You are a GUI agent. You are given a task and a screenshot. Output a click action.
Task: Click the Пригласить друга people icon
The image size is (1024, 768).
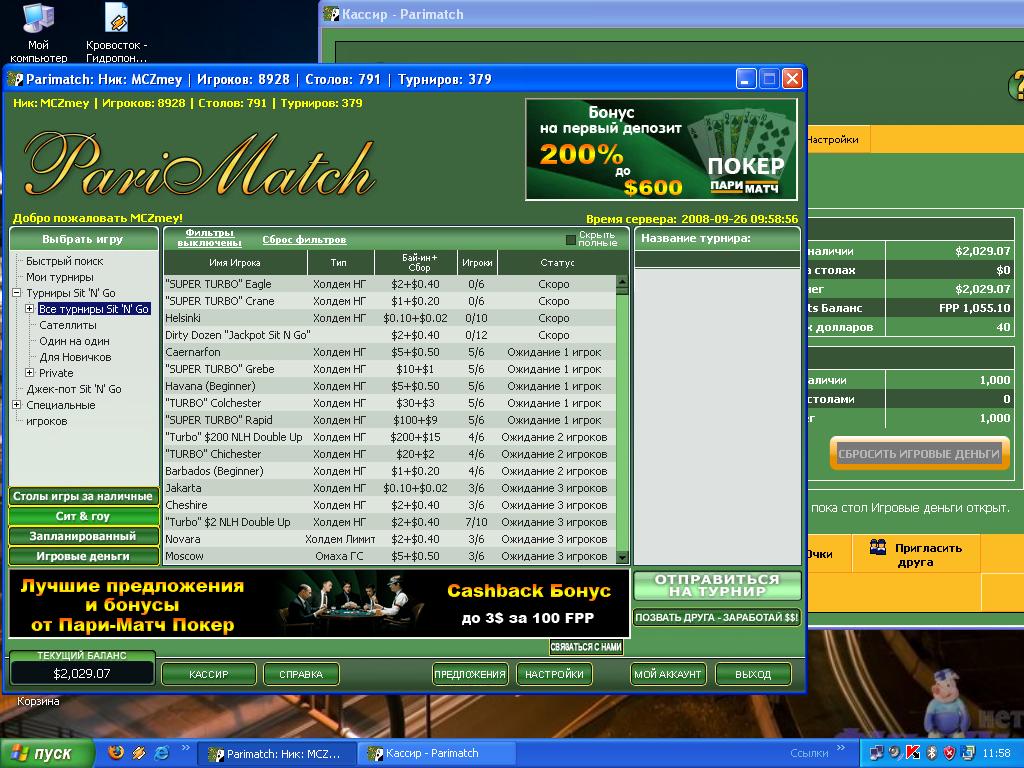coord(878,546)
